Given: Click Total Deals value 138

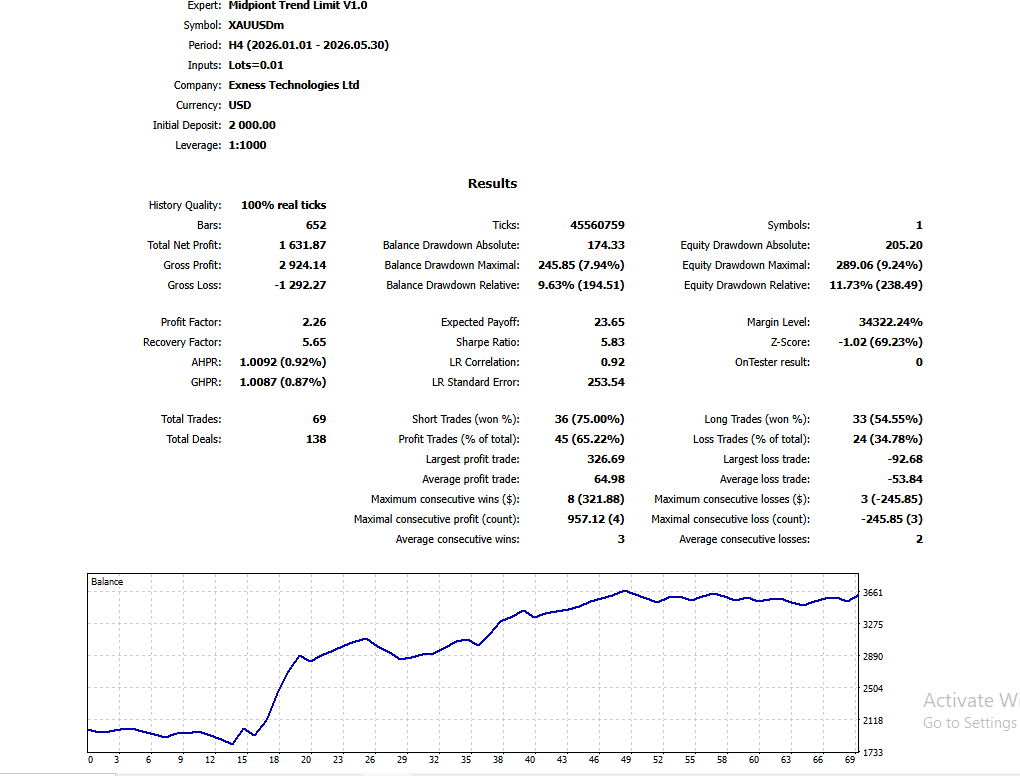Looking at the screenshot, I should [316, 440].
